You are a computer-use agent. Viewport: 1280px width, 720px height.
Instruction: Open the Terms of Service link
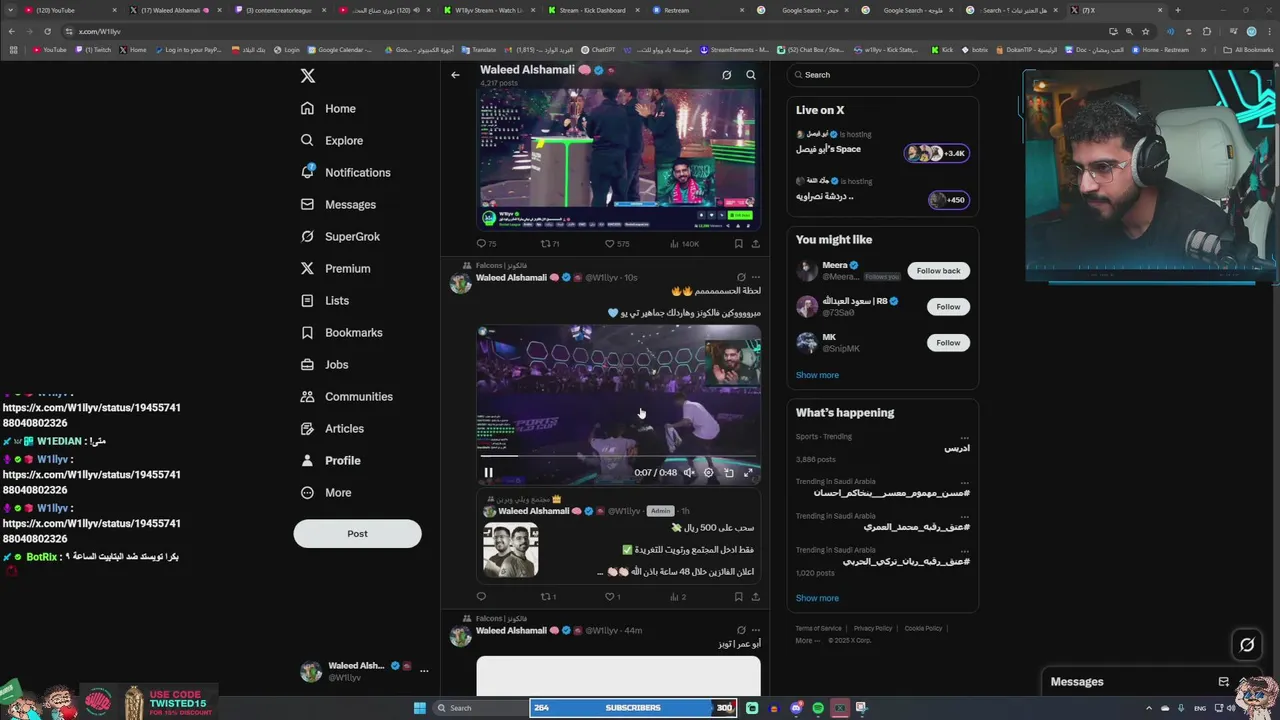click(x=818, y=628)
